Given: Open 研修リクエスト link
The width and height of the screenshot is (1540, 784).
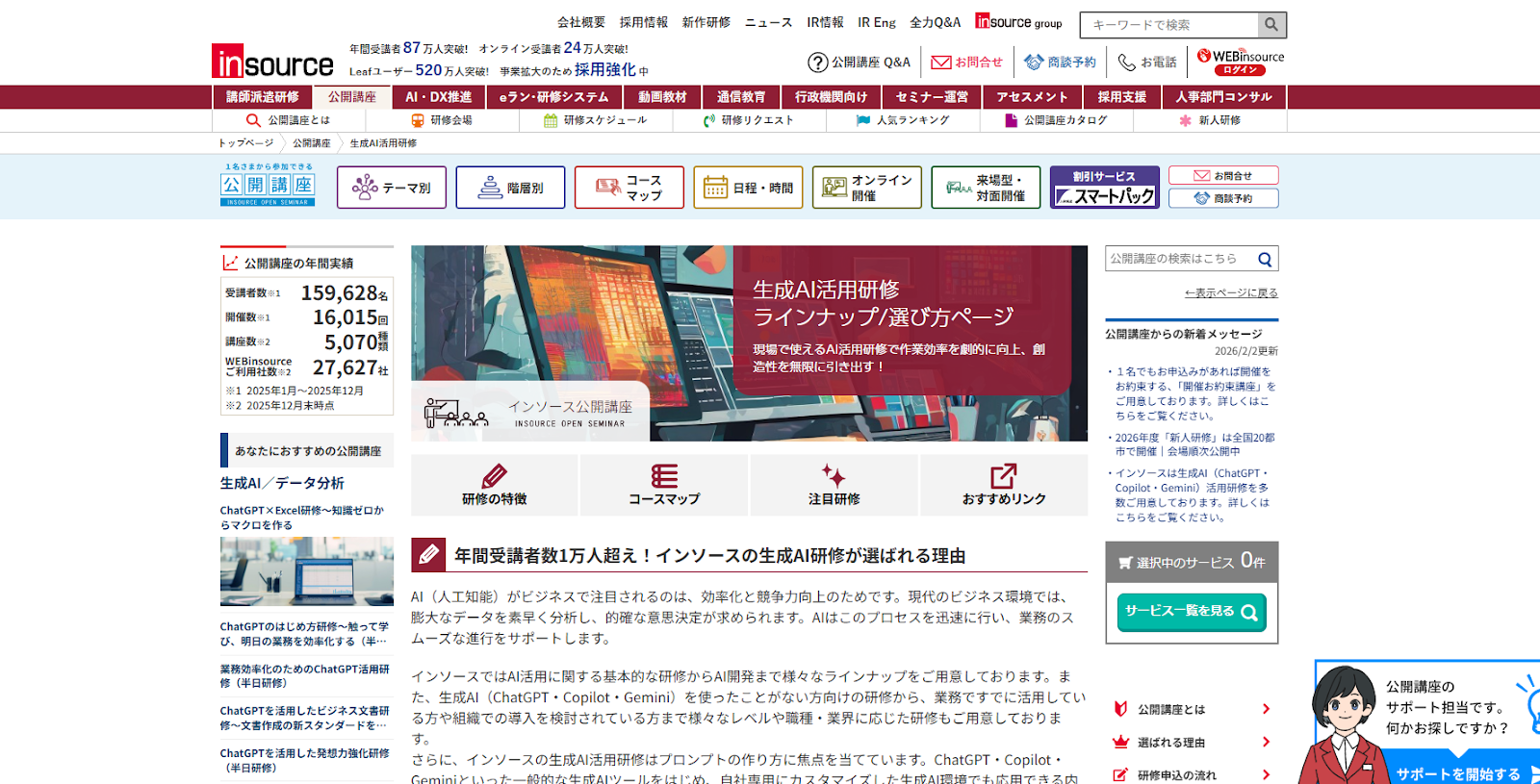Looking at the screenshot, I should pyautogui.click(x=748, y=120).
